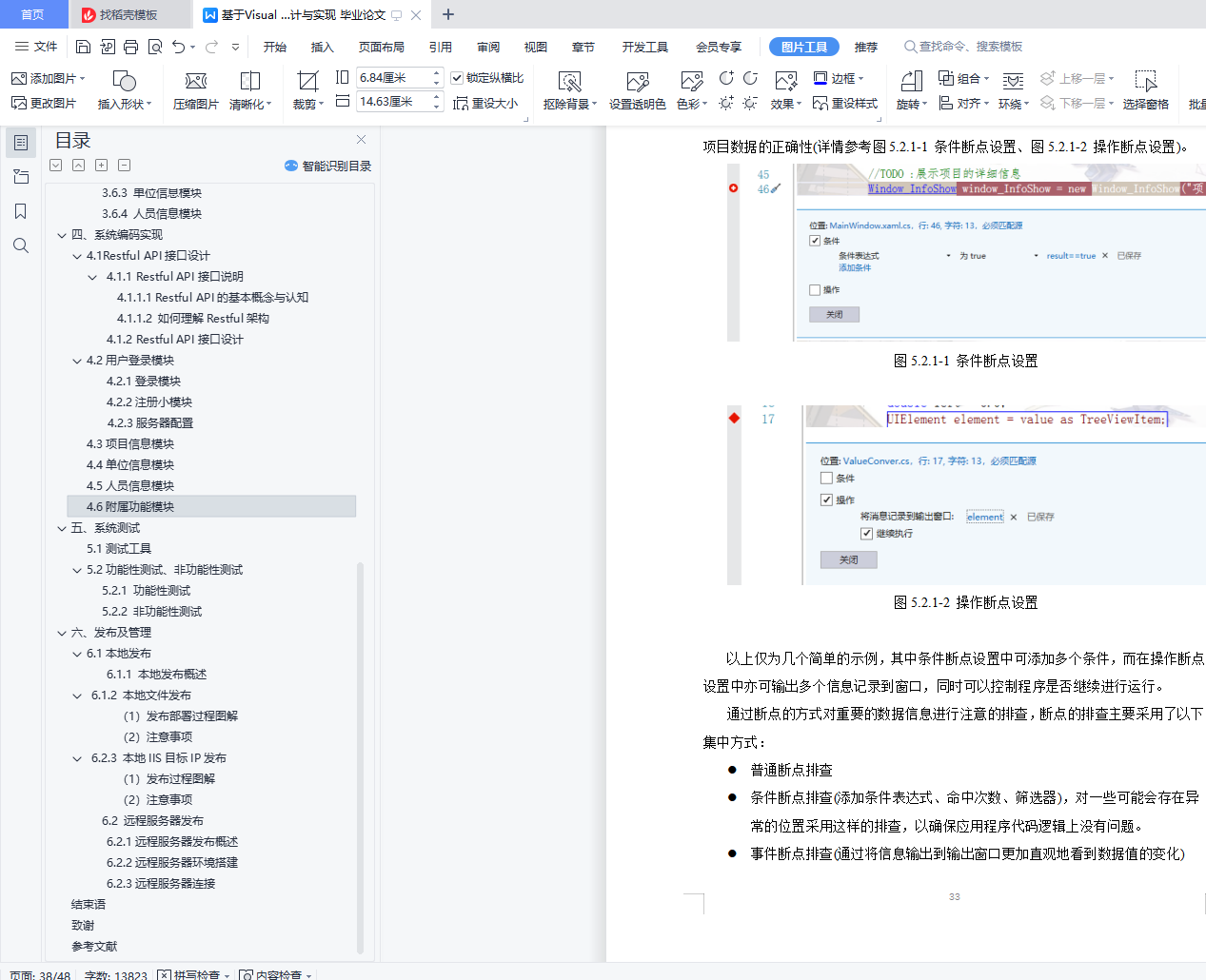1206x980 pixels.
Task: Click smart TOC recognition (智能识别目录)
Action: [x=327, y=166]
